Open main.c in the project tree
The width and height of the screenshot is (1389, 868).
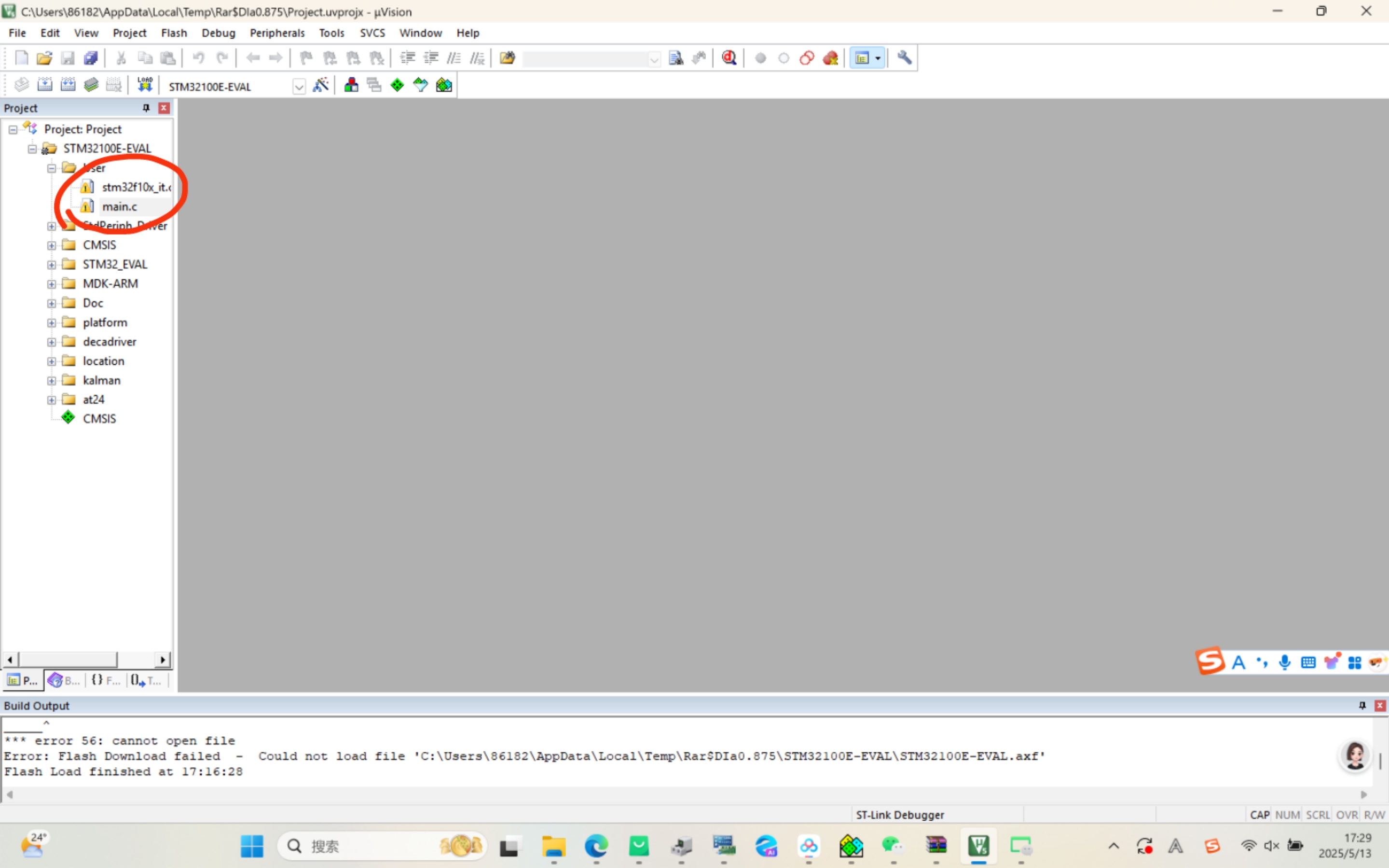click(x=119, y=207)
